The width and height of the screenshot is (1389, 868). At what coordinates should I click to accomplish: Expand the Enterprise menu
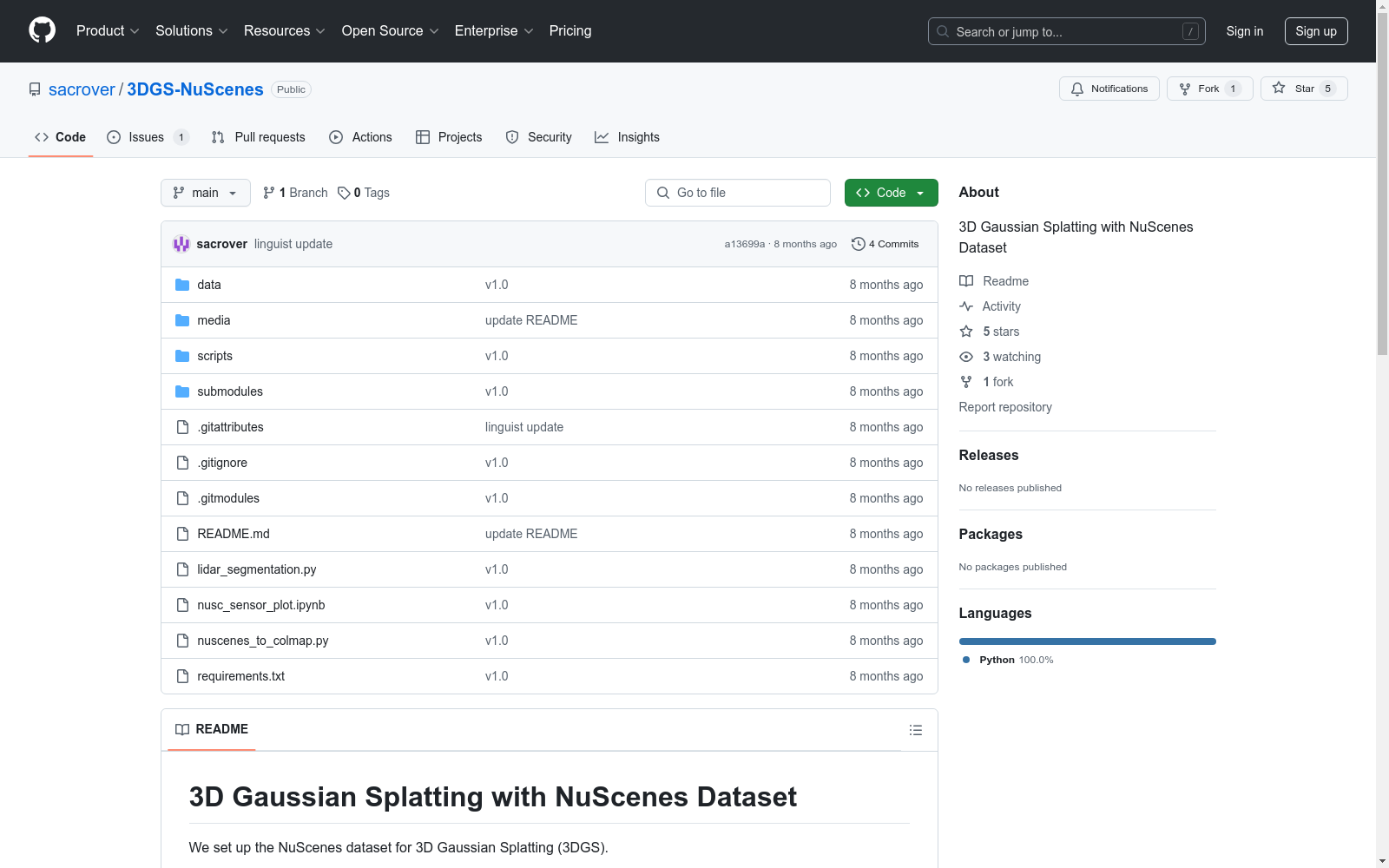tap(494, 31)
